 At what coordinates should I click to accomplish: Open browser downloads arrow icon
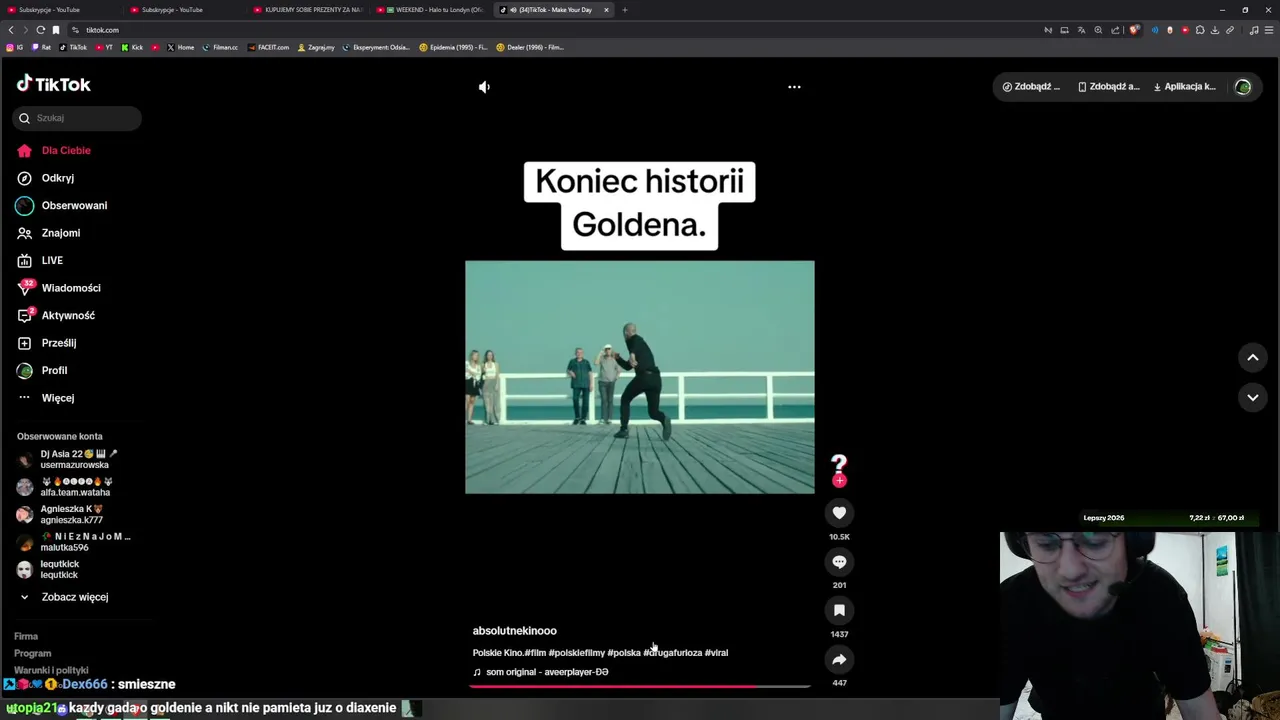tap(1214, 30)
